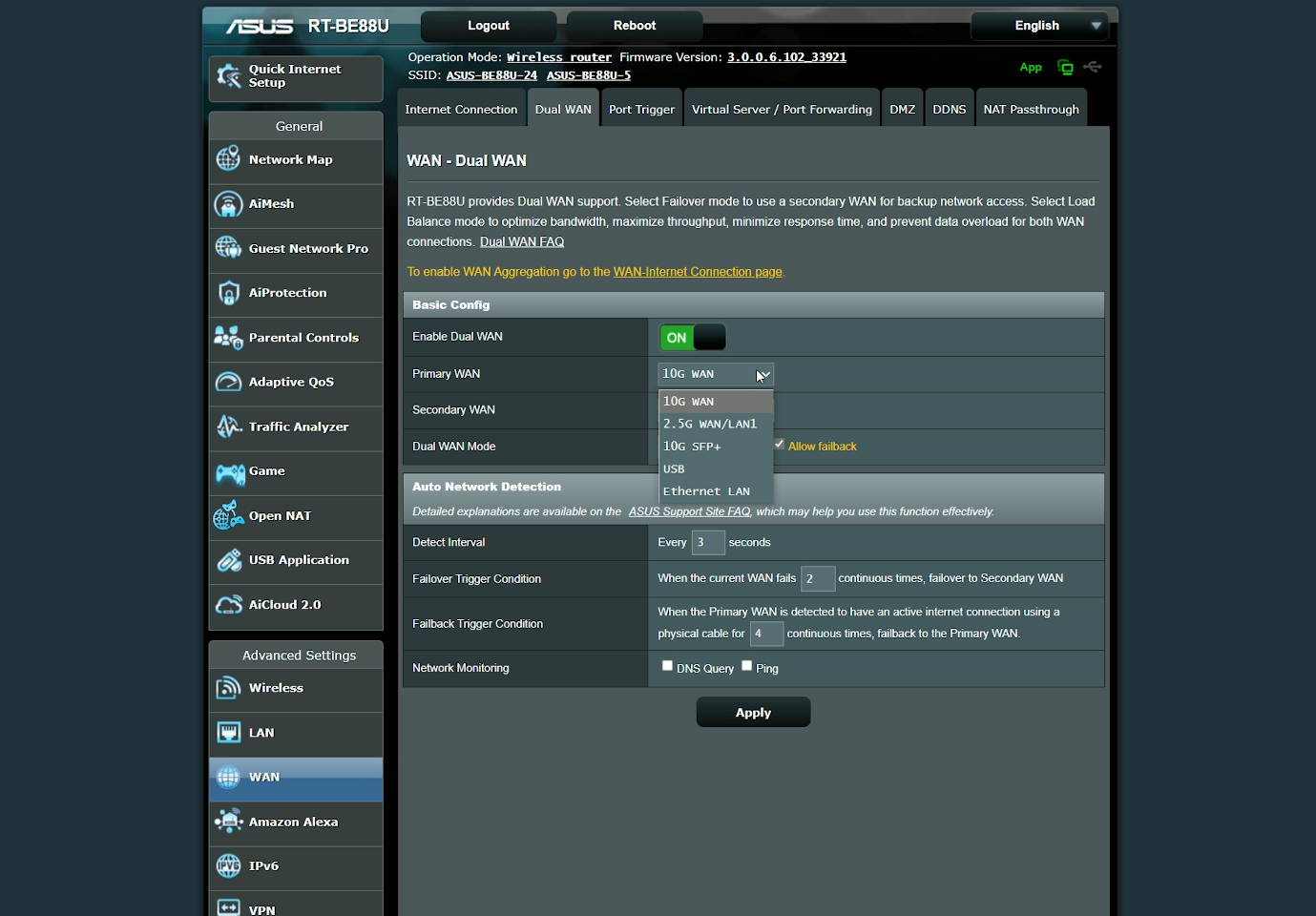Choose 10G WAN from the list
1316x916 pixels.
pos(716,402)
